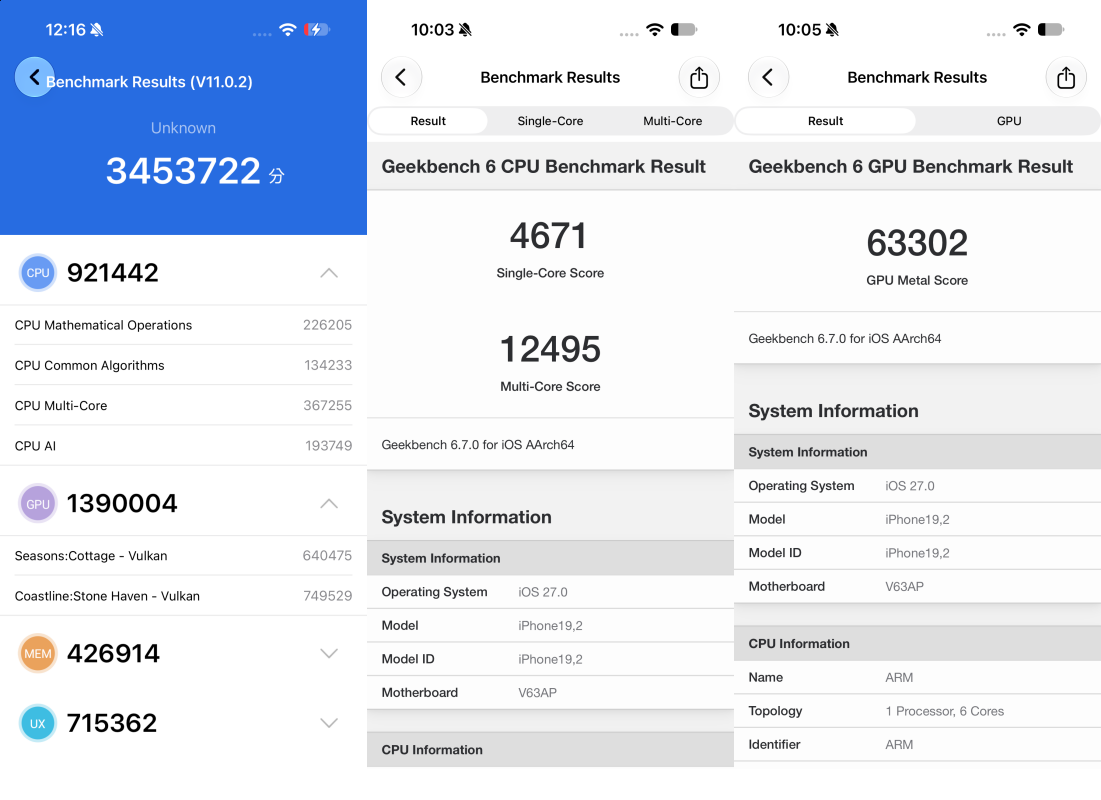Viewport: 1101px width, 800px height.
Task: Tap the Wi-Fi icon in the 10:05 status bar
Action: click(x=1022, y=29)
